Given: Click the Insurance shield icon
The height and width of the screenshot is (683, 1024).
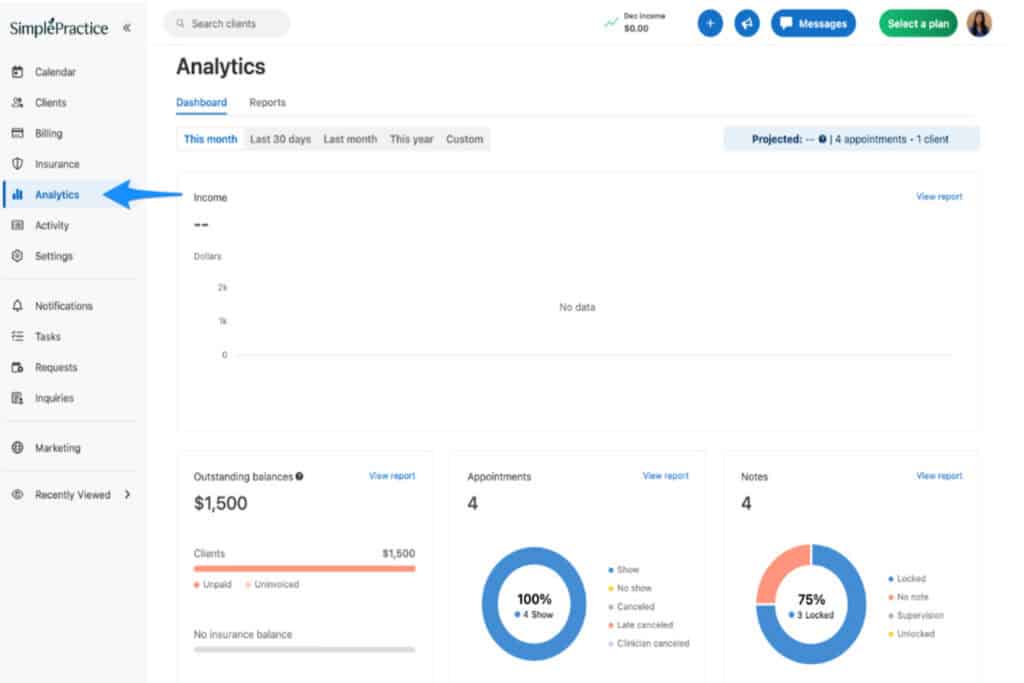Looking at the screenshot, I should point(17,164).
